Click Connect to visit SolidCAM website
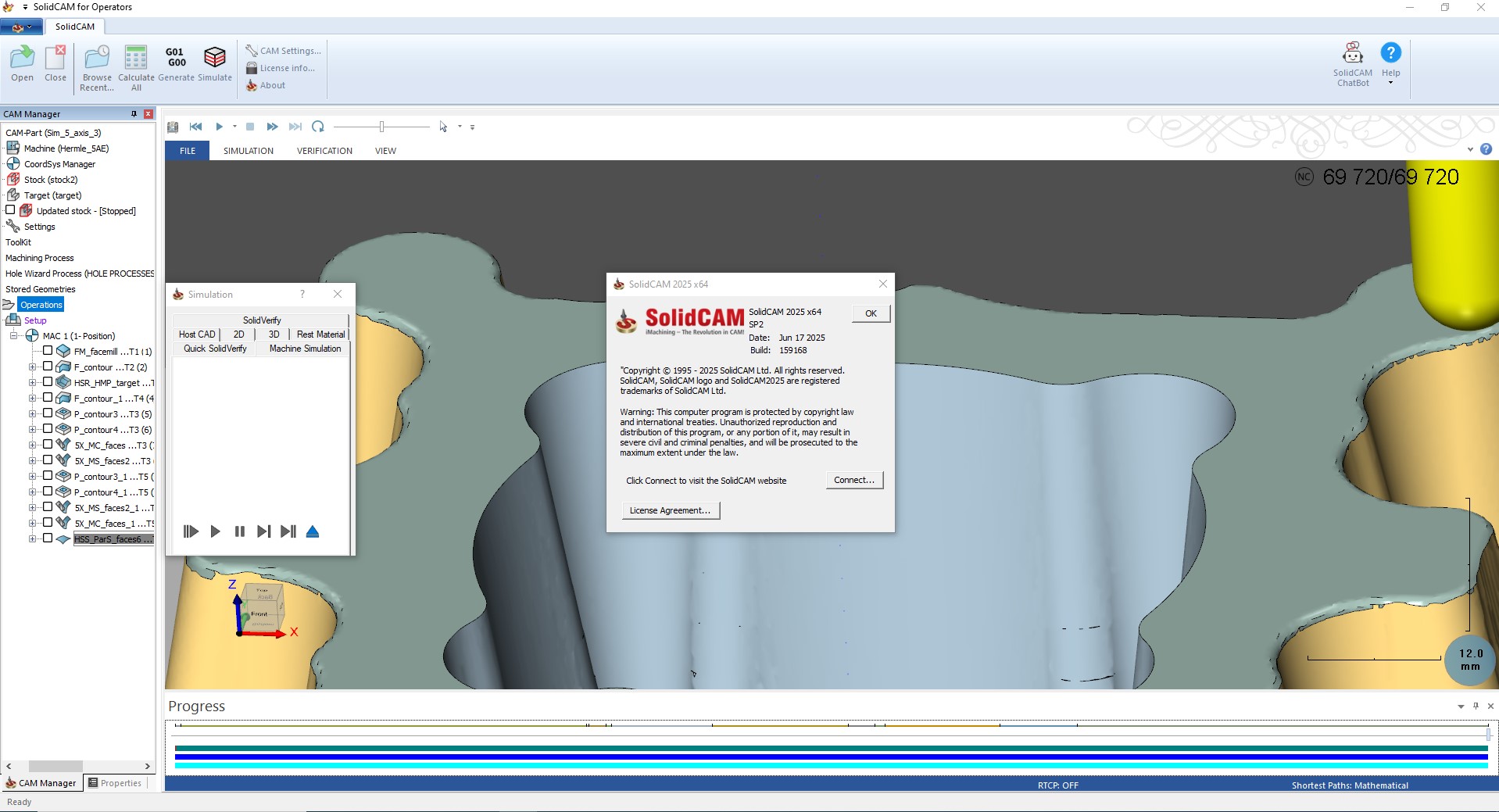1499x812 pixels. click(x=854, y=480)
